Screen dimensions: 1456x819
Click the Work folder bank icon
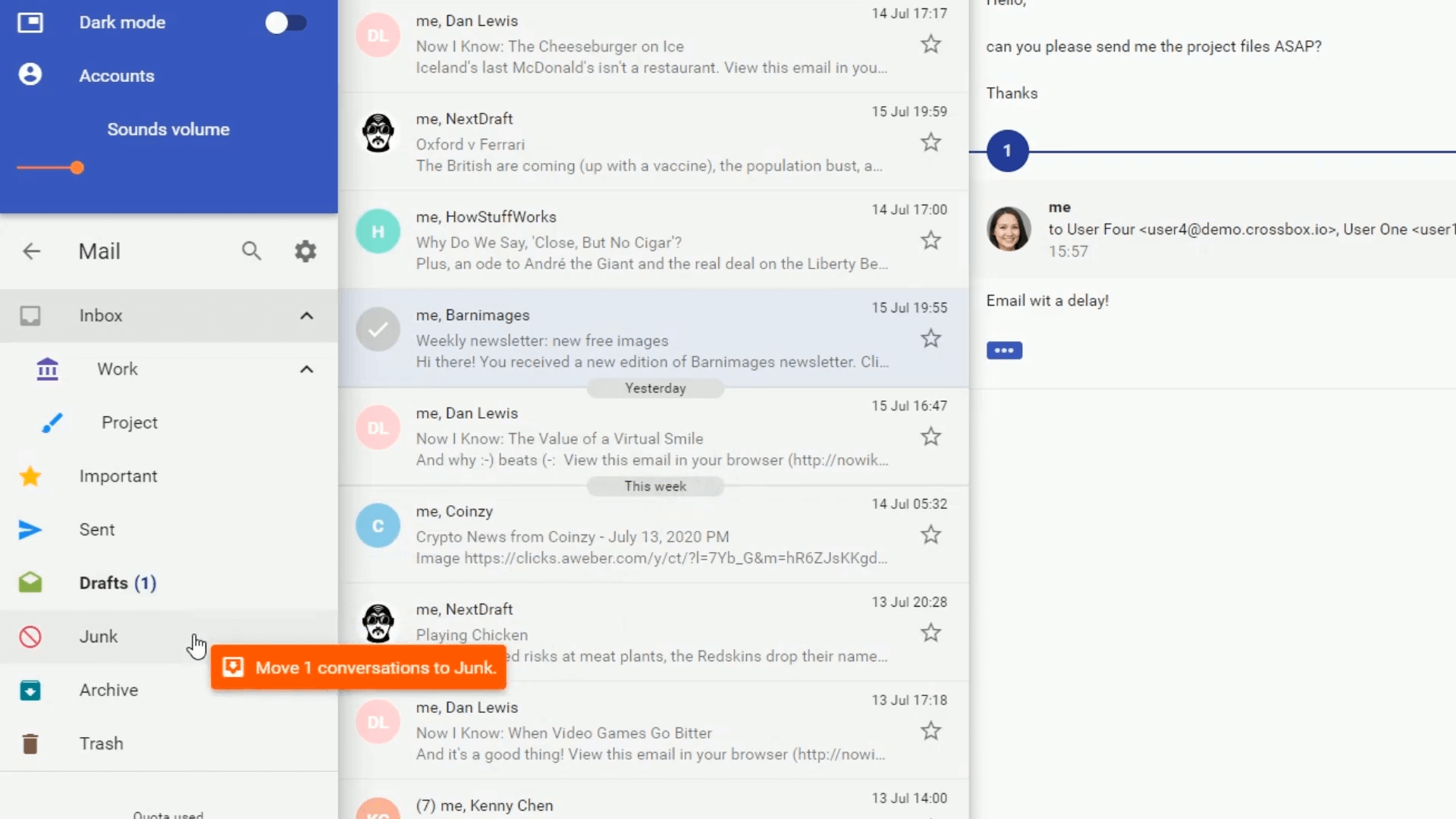(x=47, y=369)
